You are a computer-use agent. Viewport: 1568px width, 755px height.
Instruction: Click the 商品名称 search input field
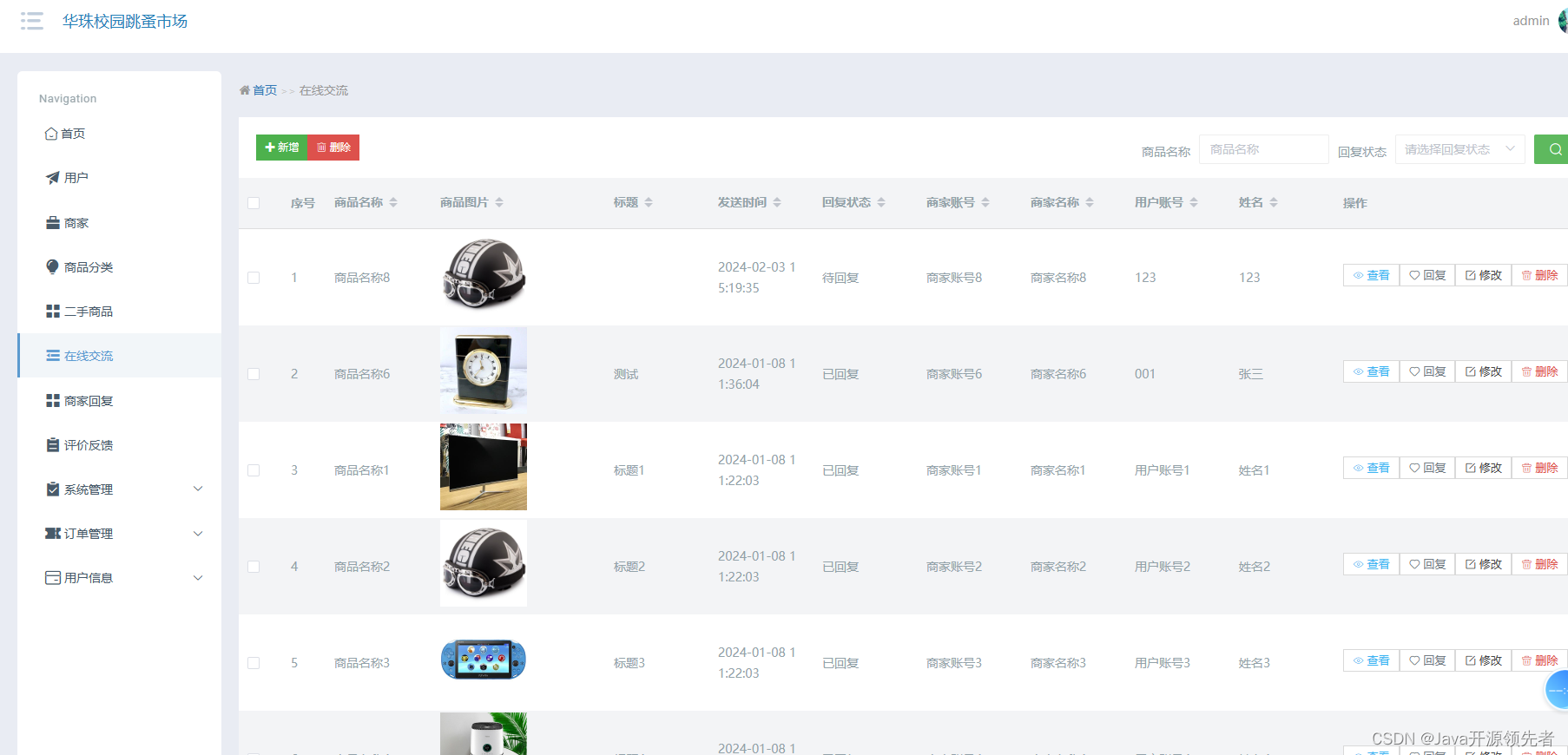[1263, 149]
